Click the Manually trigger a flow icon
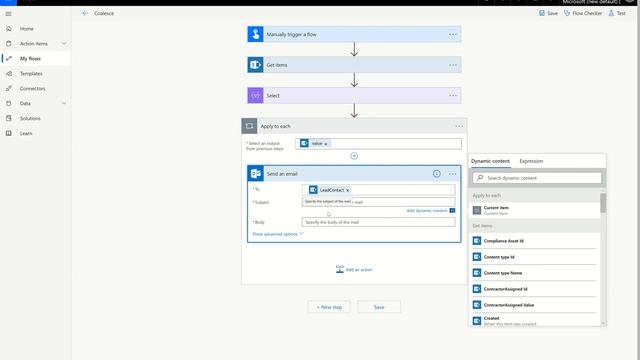The height and width of the screenshot is (360, 640). pyautogui.click(x=256, y=34)
